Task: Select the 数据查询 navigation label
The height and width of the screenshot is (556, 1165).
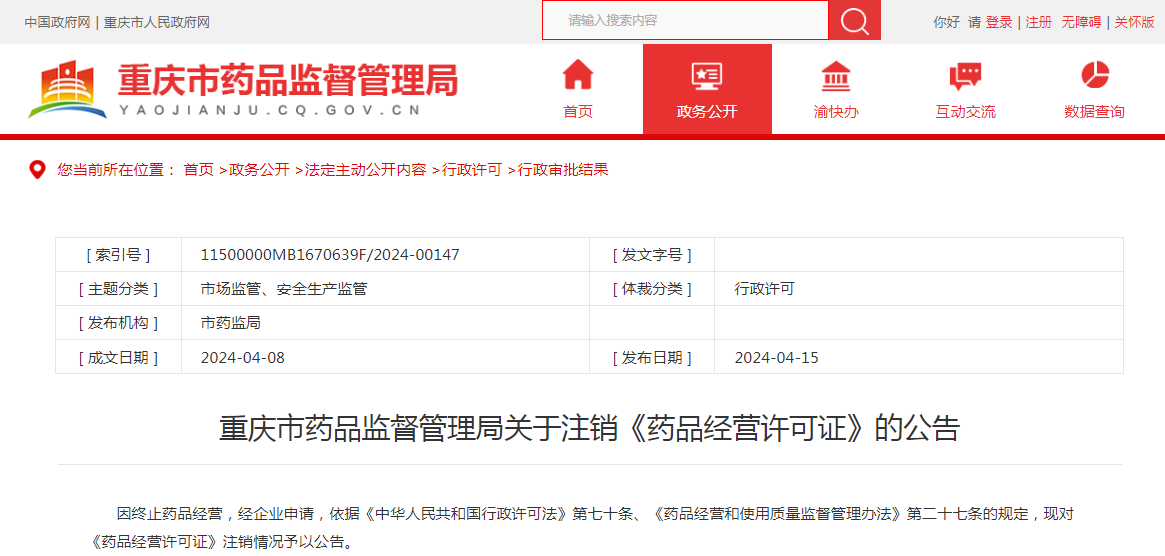Action: tap(1094, 112)
